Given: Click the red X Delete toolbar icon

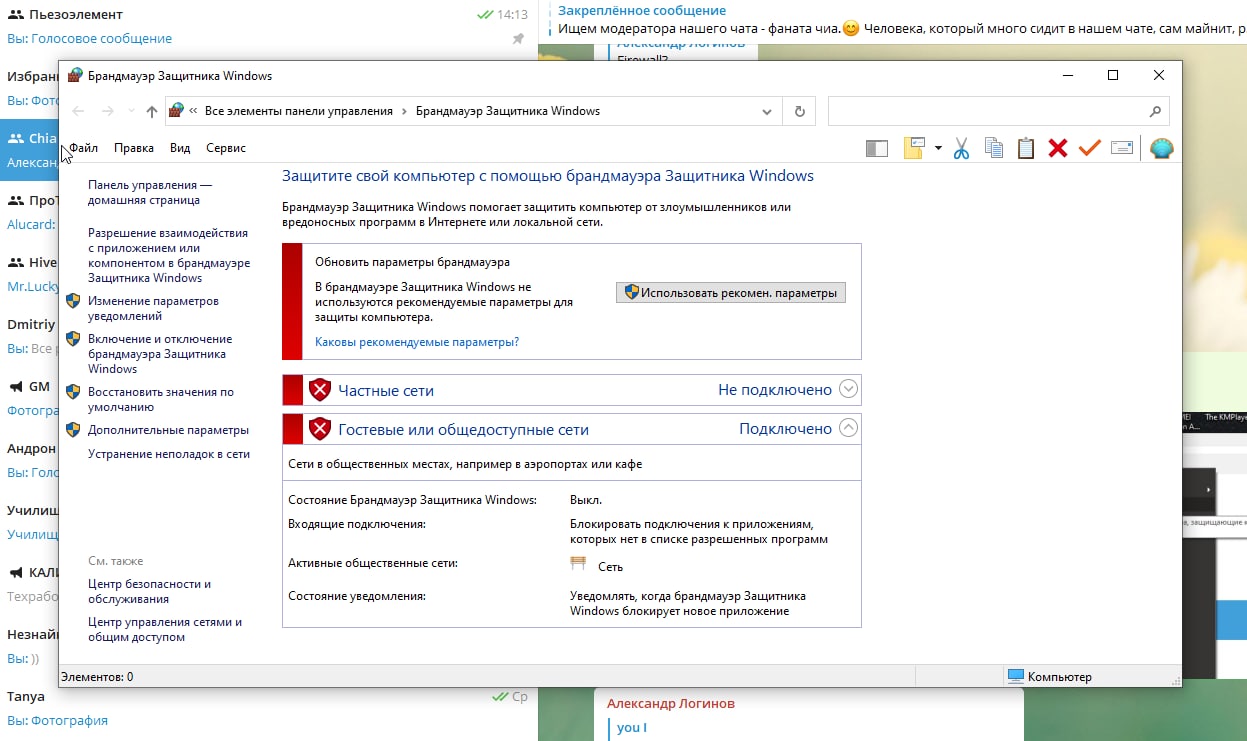Looking at the screenshot, I should coord(1058,148).
